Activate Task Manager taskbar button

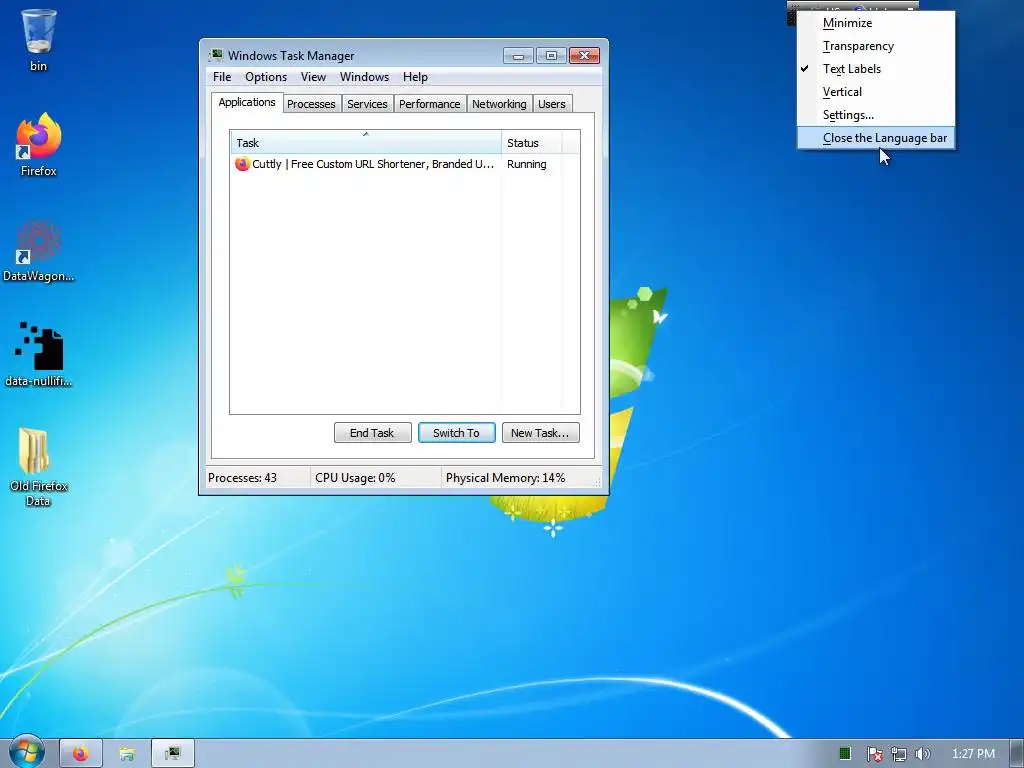point(173,754)
